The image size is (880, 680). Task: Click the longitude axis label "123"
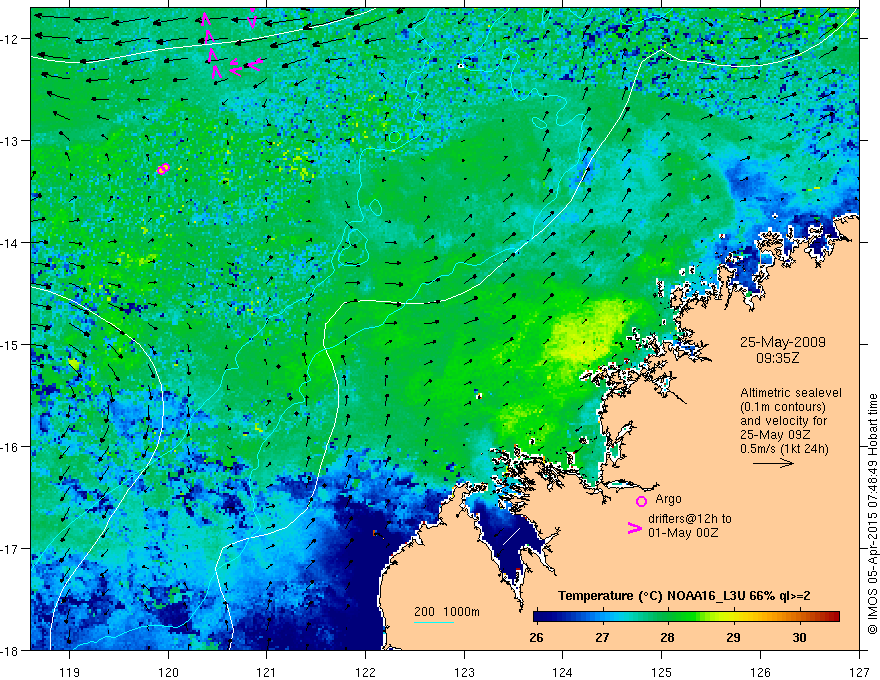click(464, 672)
